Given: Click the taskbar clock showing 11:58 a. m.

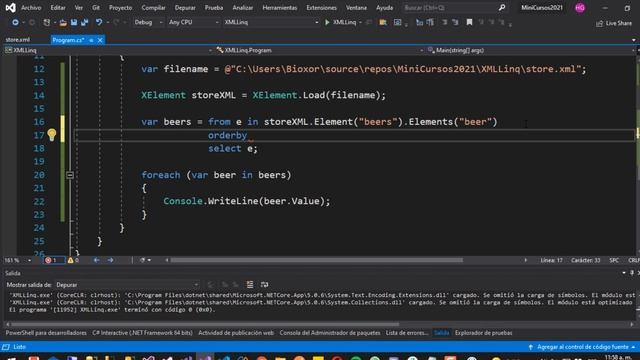Looking at the screenshot, I should coord(619,357).
